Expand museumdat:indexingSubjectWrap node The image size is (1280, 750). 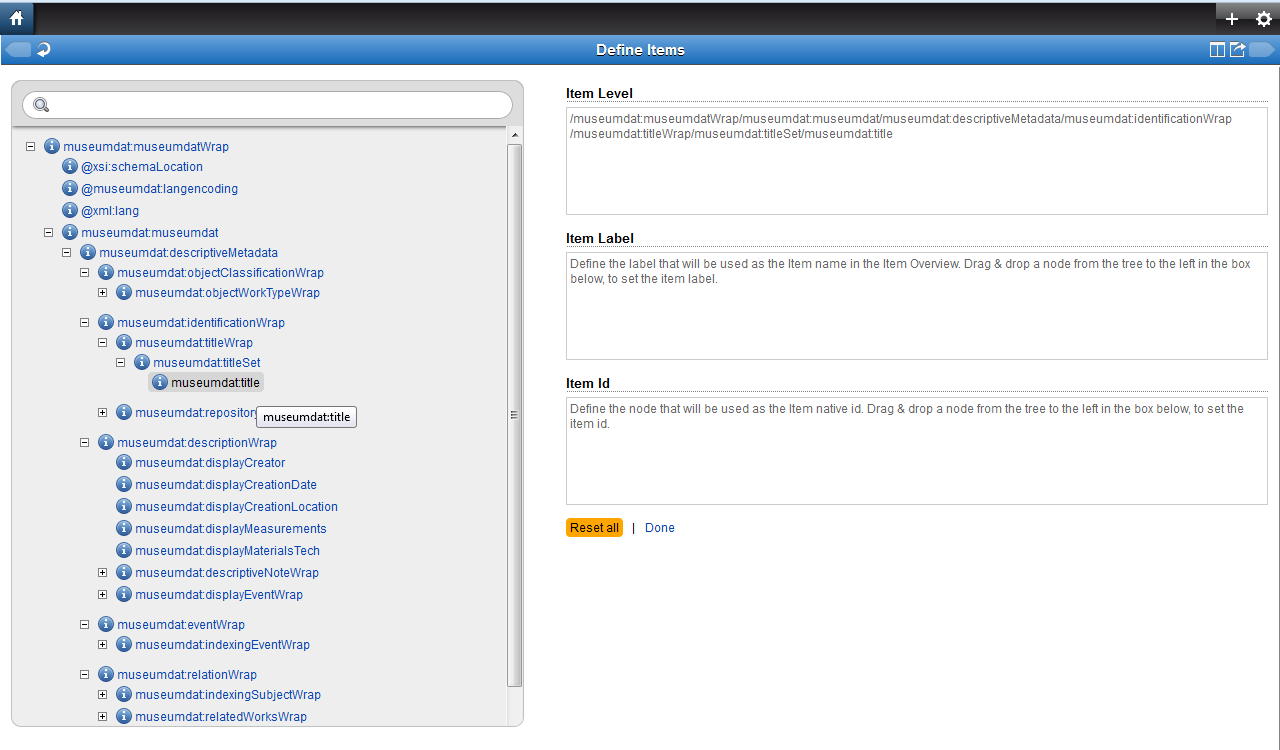[x=102, y=694]
